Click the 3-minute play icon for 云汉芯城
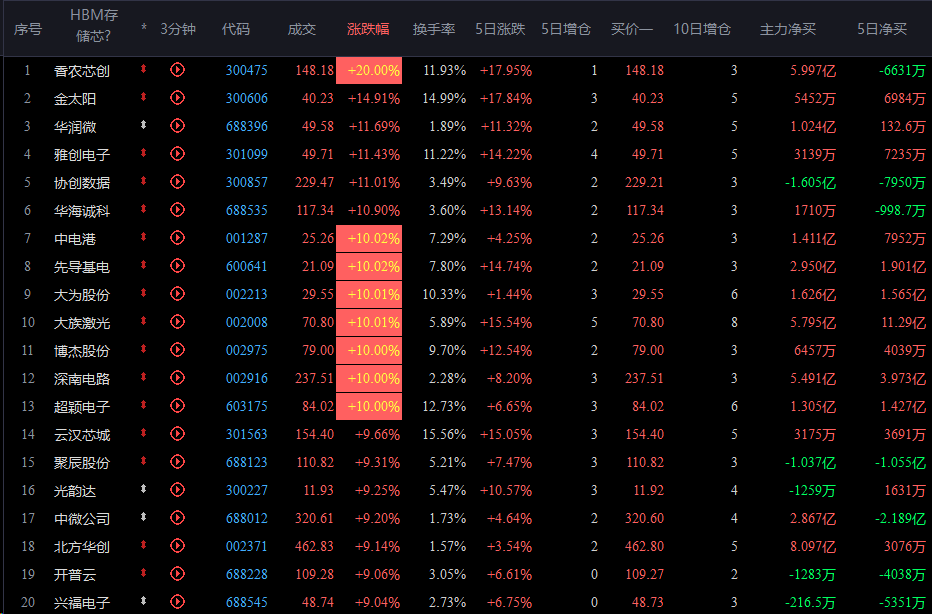932x614 pixels. point(178,435)
